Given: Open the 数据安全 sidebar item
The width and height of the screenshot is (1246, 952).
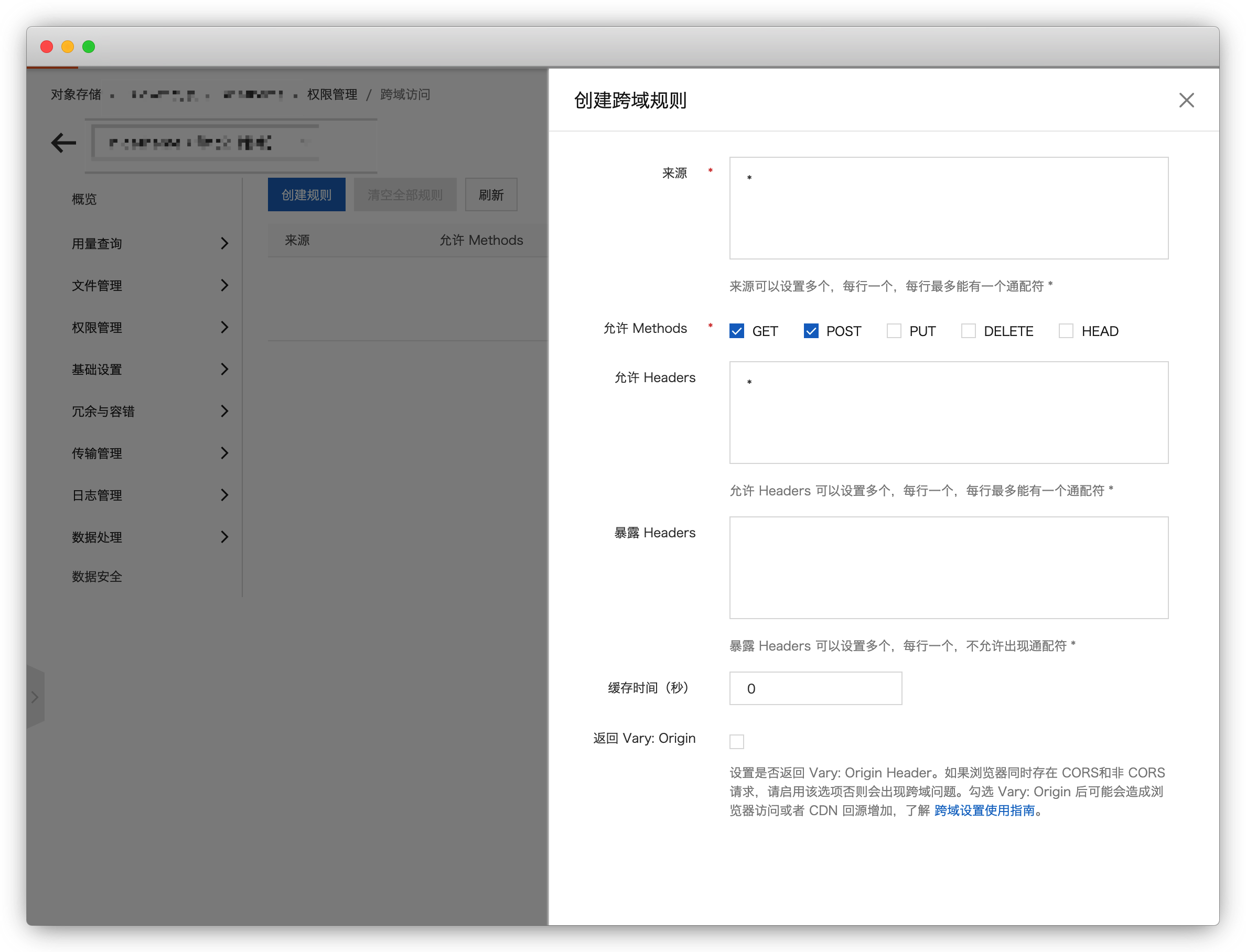Looking at the screenshot, I should (x=97, y=577).
